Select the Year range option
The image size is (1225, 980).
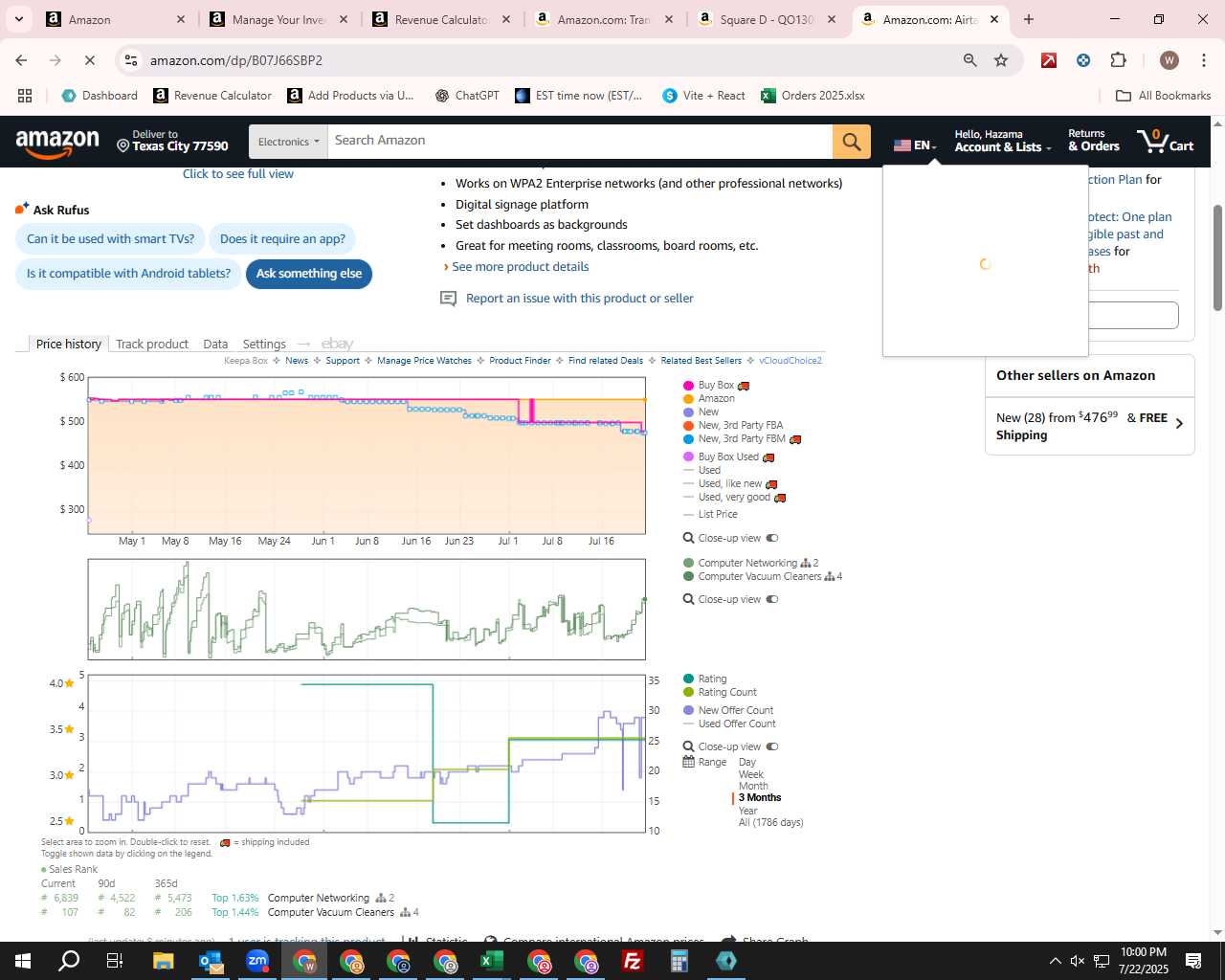pyautogui.click(x=747, y=811)
